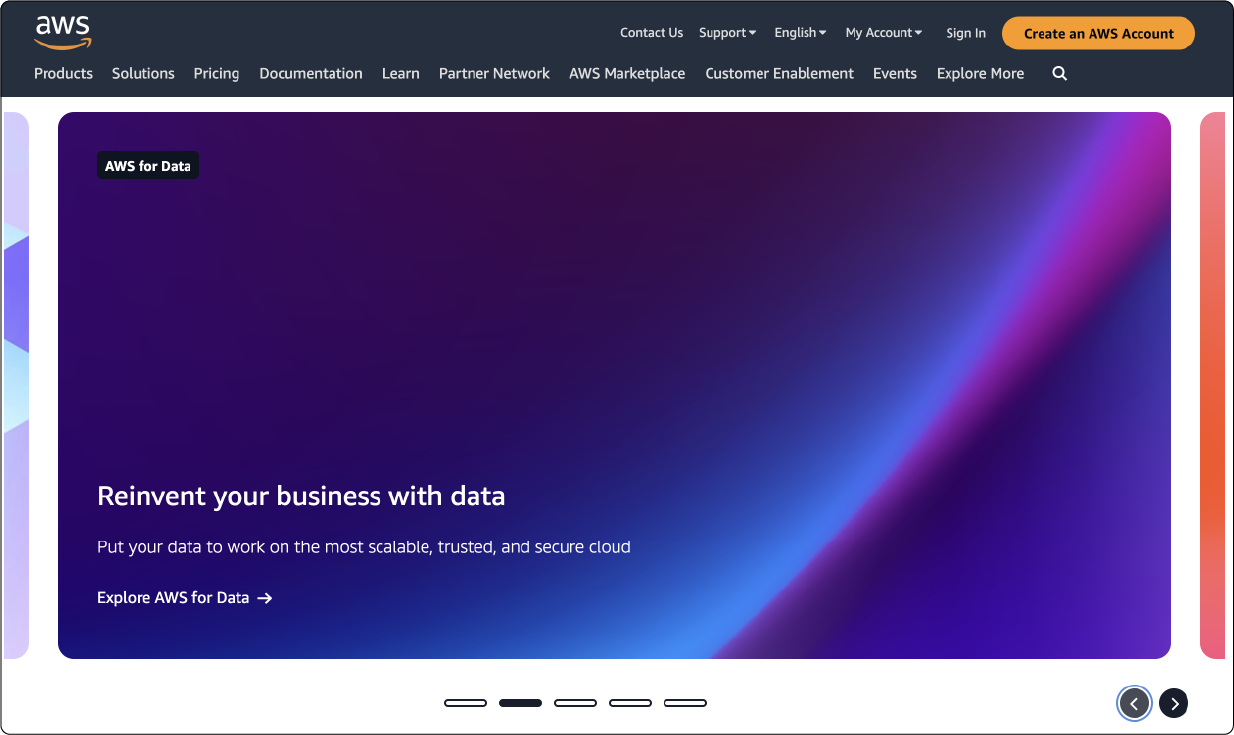Image resolution: width=1234 pixels, height=735 pixels.
Task: Go to next carousel slide arrow
Action: [1174, 704]
